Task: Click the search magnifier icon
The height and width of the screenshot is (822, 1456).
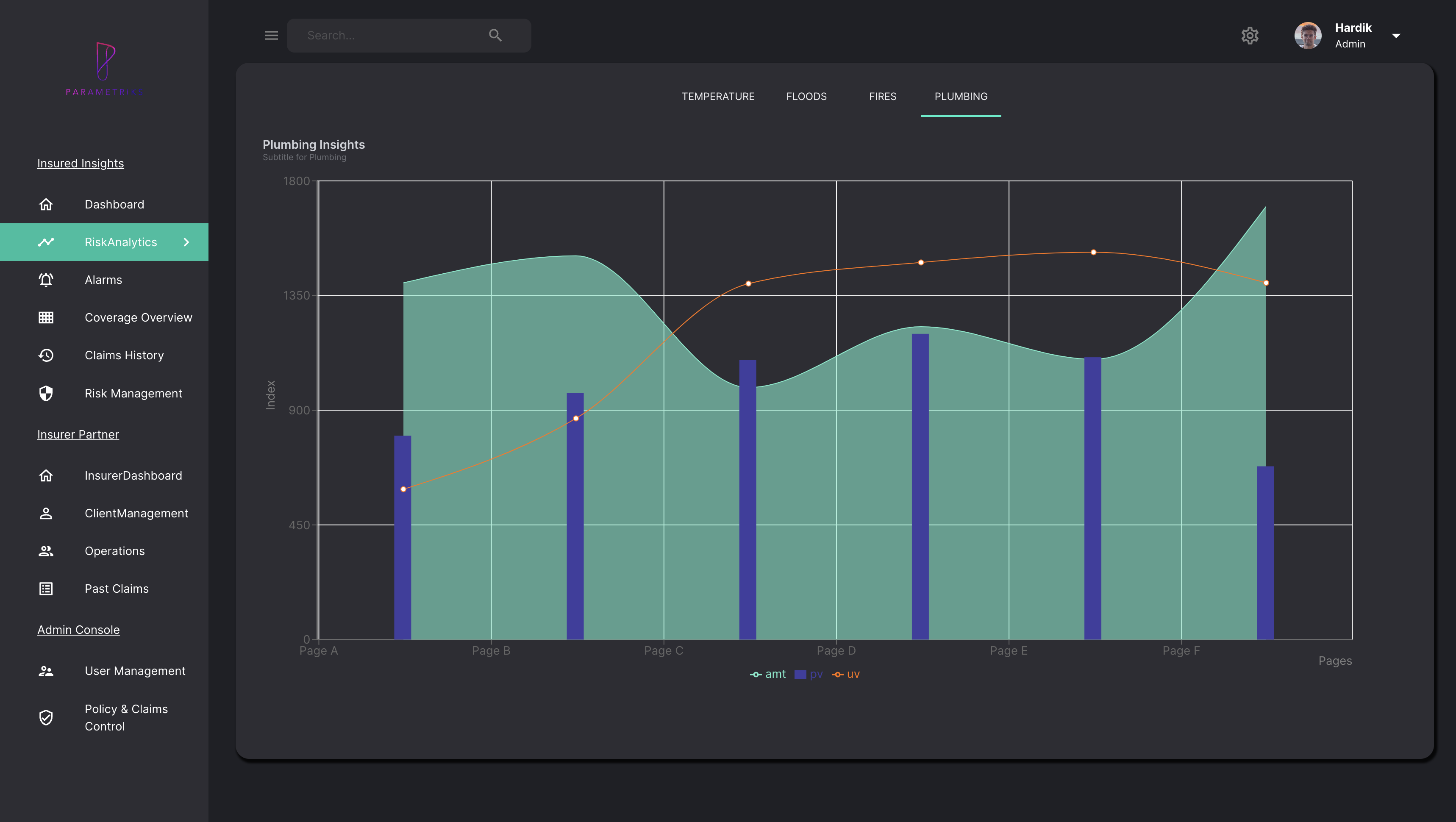Action: tap(495, 36)
